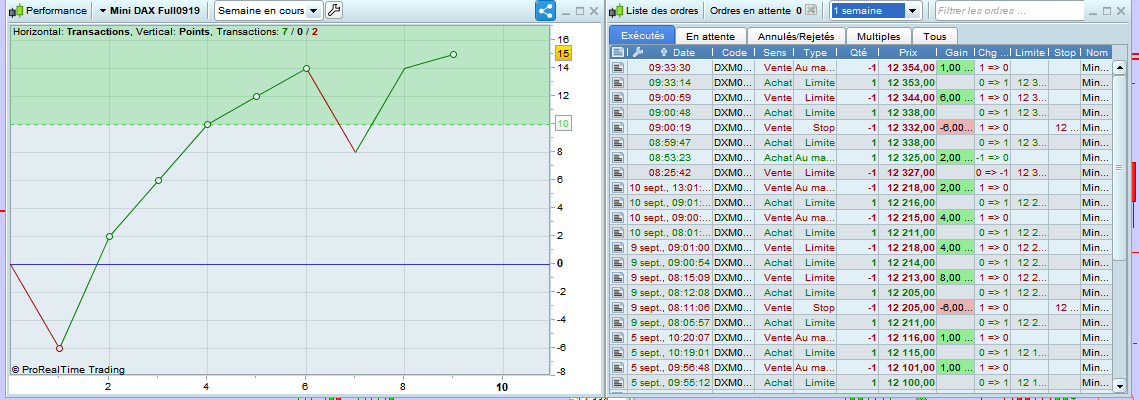
Task: Open details icon for 09:00:19 stop order
Action: pos(618,127)
